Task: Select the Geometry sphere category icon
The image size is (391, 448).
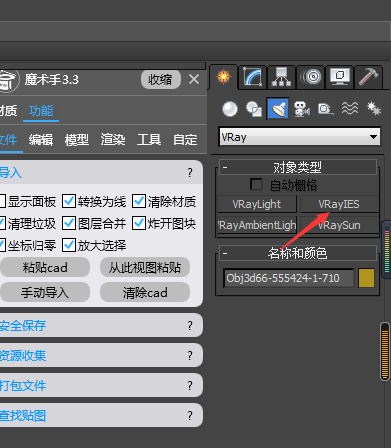Action: pos(230,109)
